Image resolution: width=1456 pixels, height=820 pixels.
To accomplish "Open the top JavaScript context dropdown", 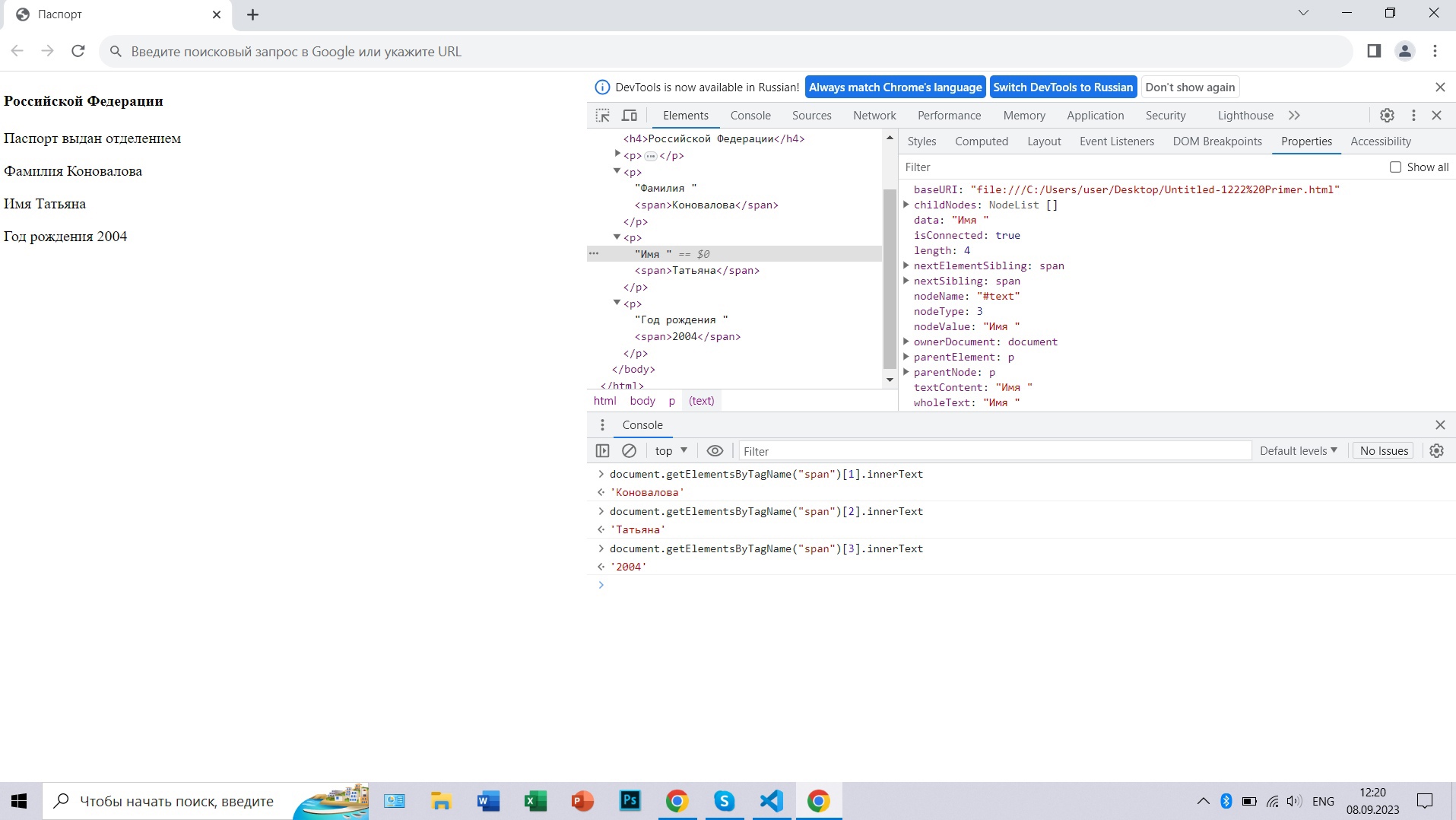I will pos(671,451).
